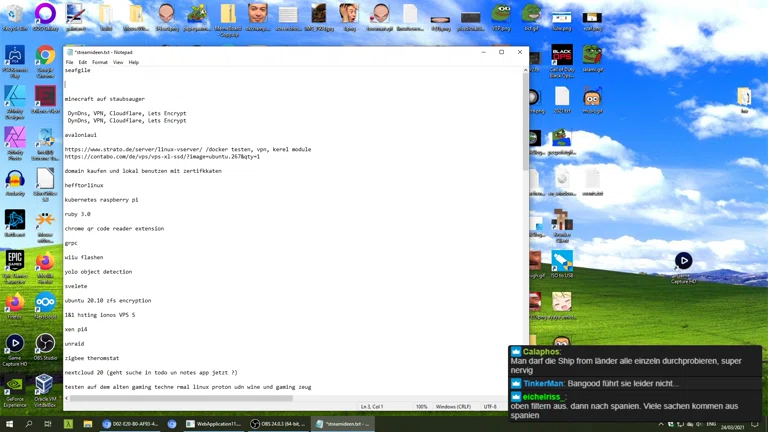Switch to the OBS taskbar button
Image resolution: width=768 pixels, height=432 pixels.
[276, 424]
